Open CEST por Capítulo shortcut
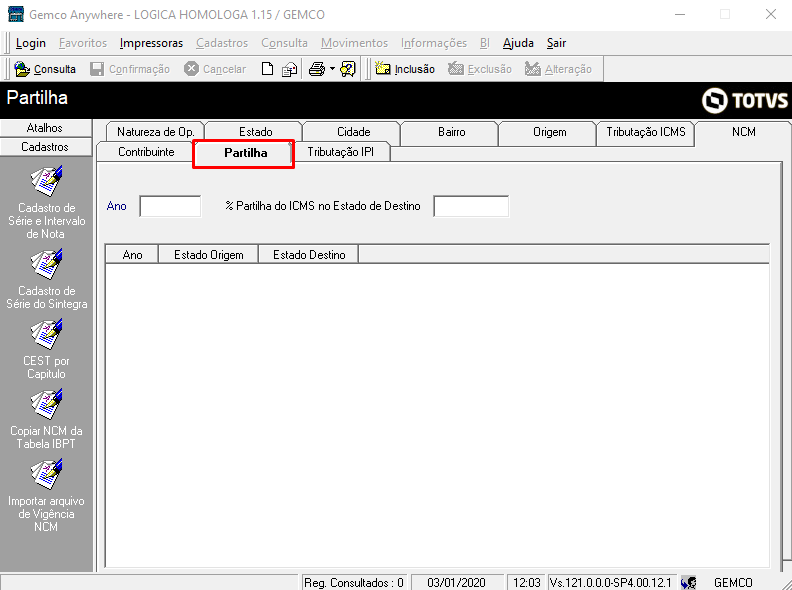The image size is (792, 590). click(x=46, y=349)
